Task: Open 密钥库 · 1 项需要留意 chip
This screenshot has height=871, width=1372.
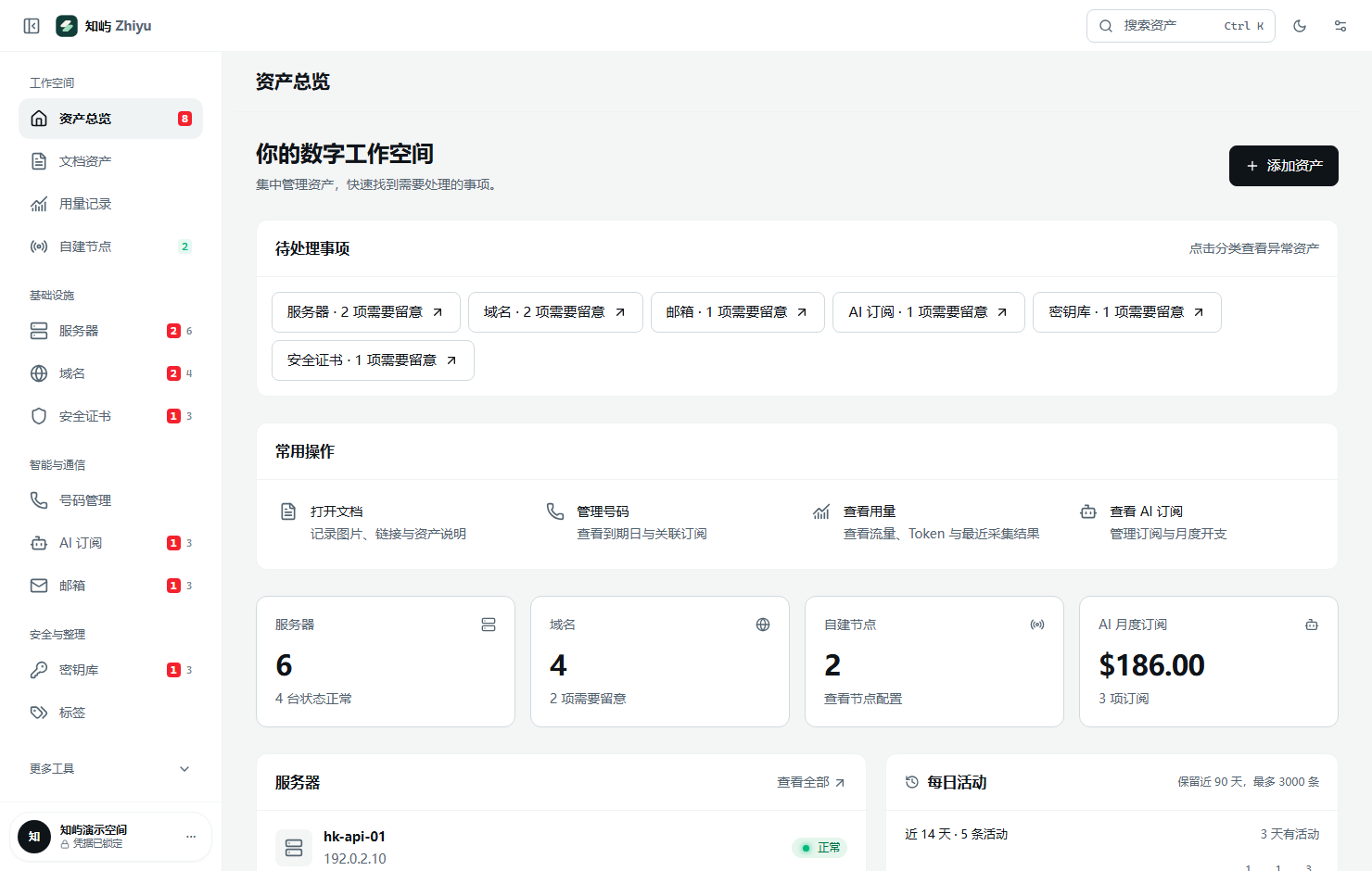Action: click(1127, 312)
